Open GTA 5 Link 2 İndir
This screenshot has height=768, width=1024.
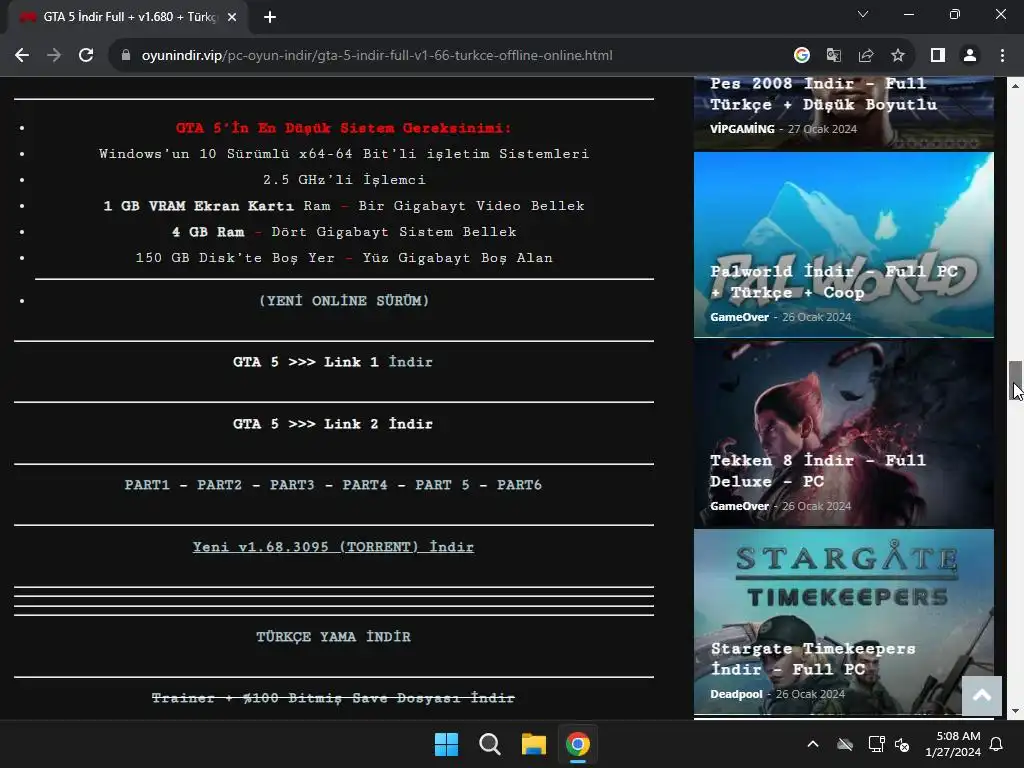pos(332,424)
